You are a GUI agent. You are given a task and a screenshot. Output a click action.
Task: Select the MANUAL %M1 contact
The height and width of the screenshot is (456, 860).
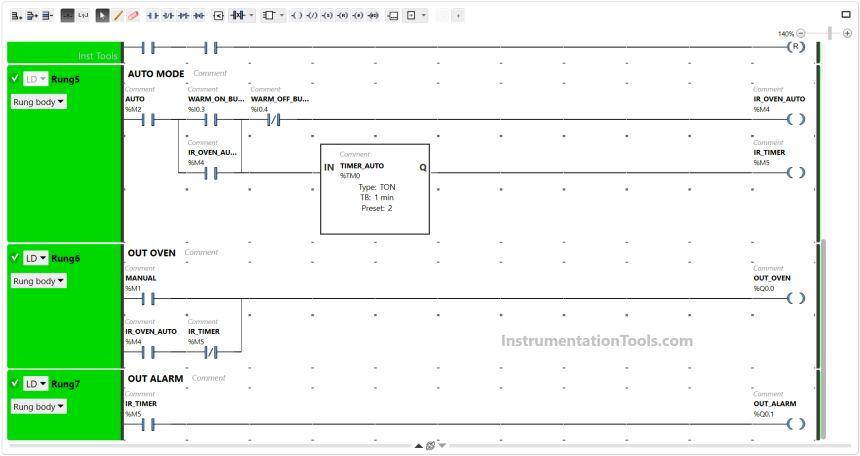(148, 299)
